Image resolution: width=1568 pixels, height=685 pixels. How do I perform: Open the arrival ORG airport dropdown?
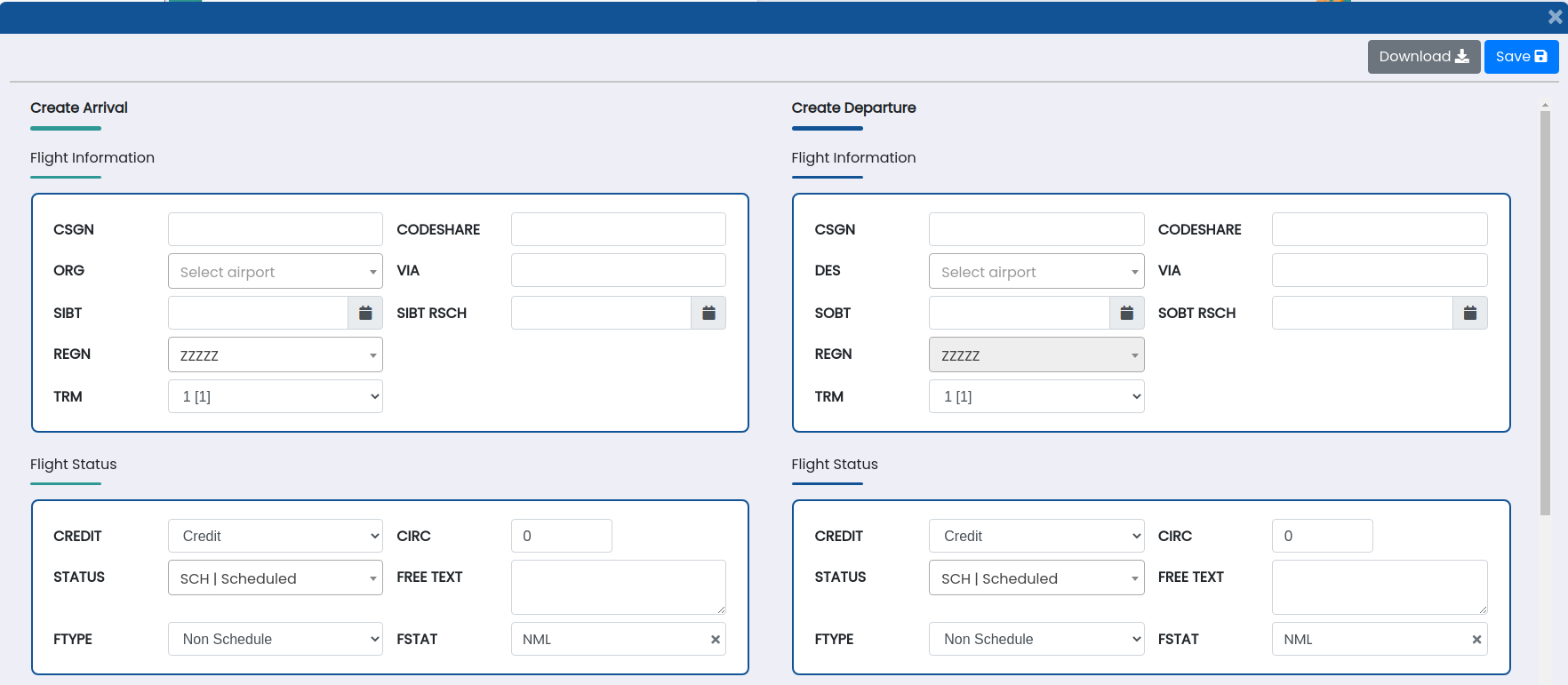(x=275, y=272)
